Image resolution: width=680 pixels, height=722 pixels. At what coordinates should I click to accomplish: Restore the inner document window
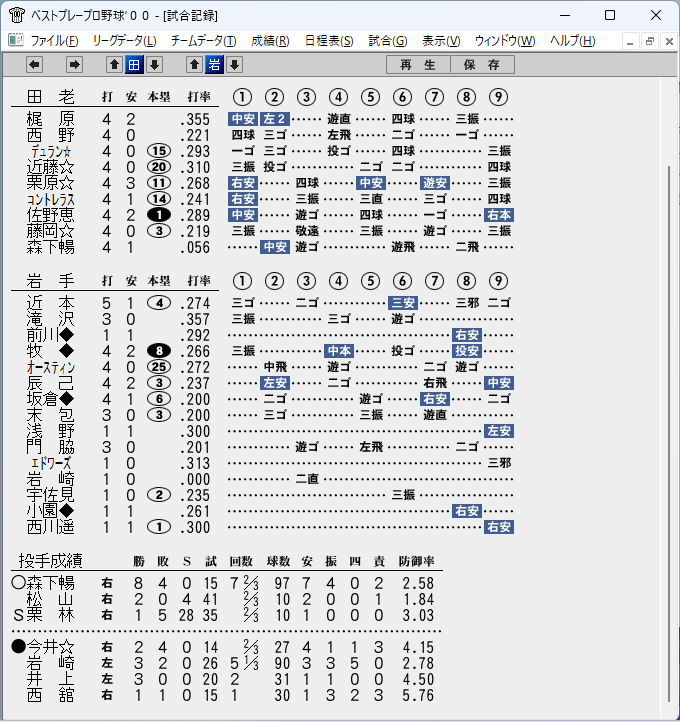coord(650,41)
